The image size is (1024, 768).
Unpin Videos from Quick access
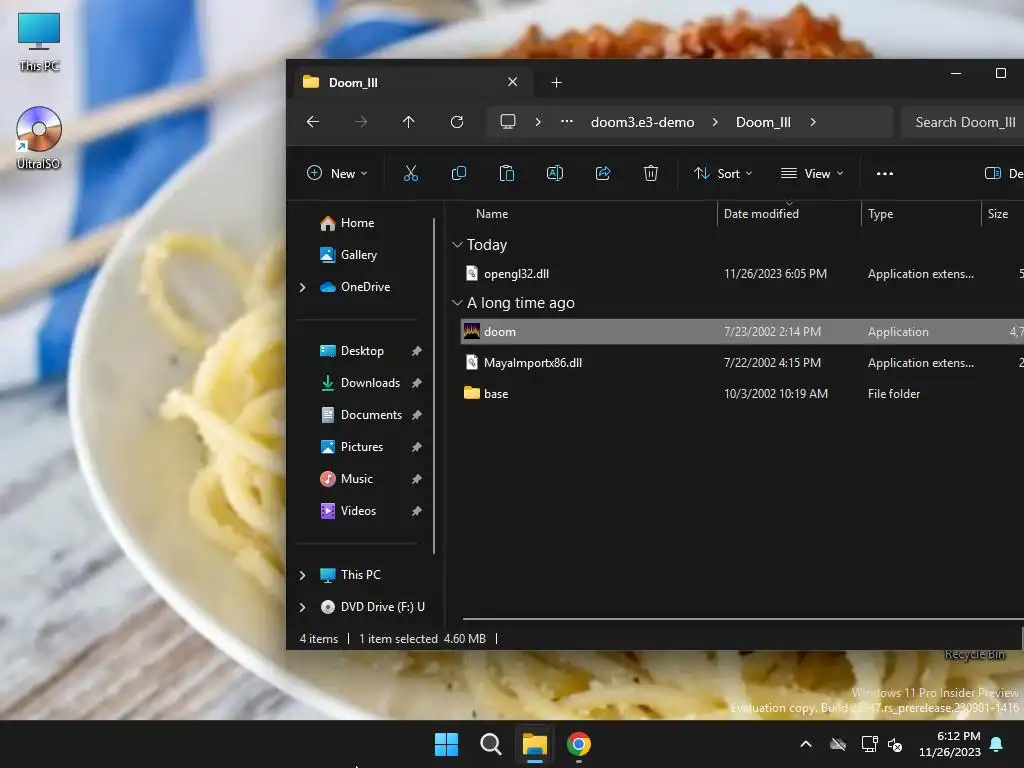(417, 511)
